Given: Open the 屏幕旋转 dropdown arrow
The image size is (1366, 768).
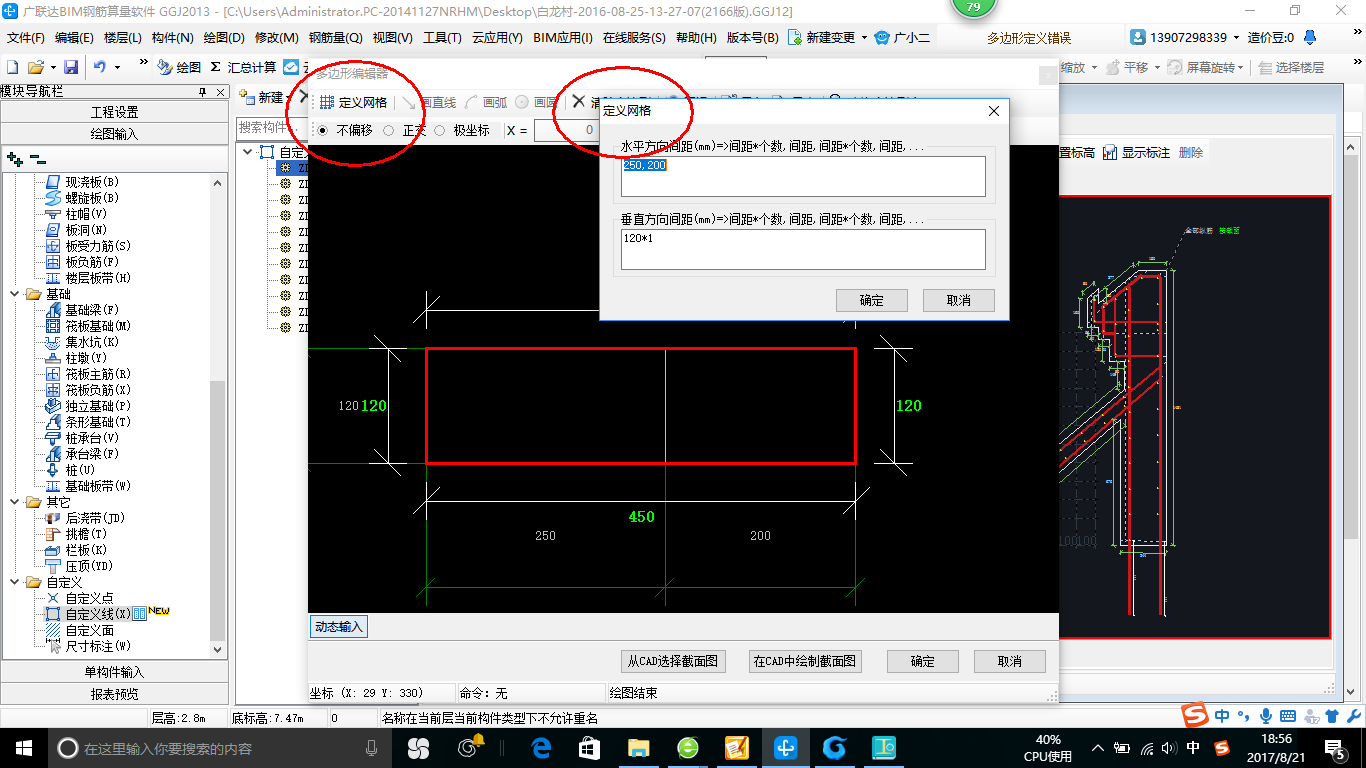Looking at the screenshot, I should point(1242,68).
